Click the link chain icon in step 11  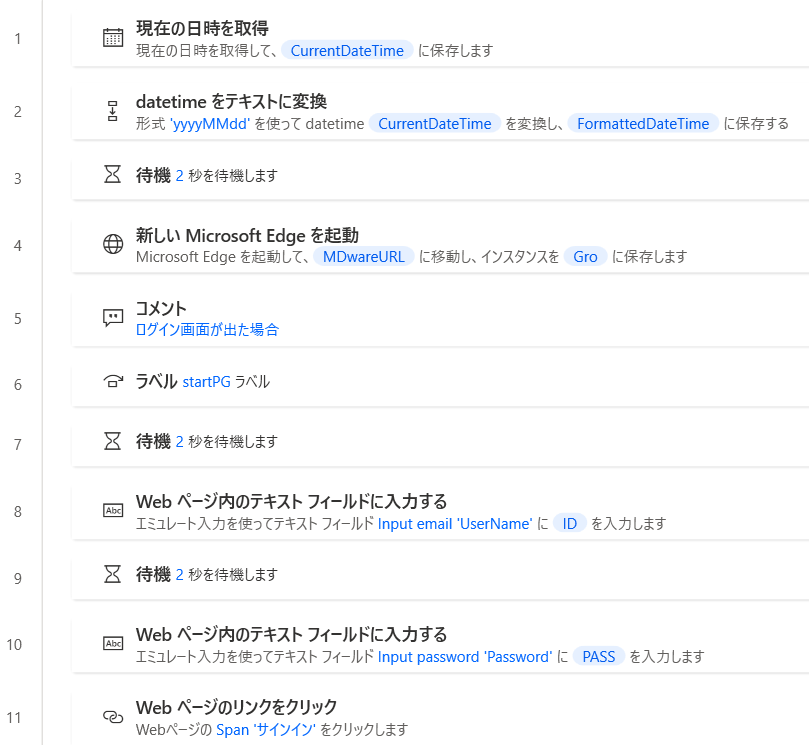pyautogui.click(x=113, y=717)
